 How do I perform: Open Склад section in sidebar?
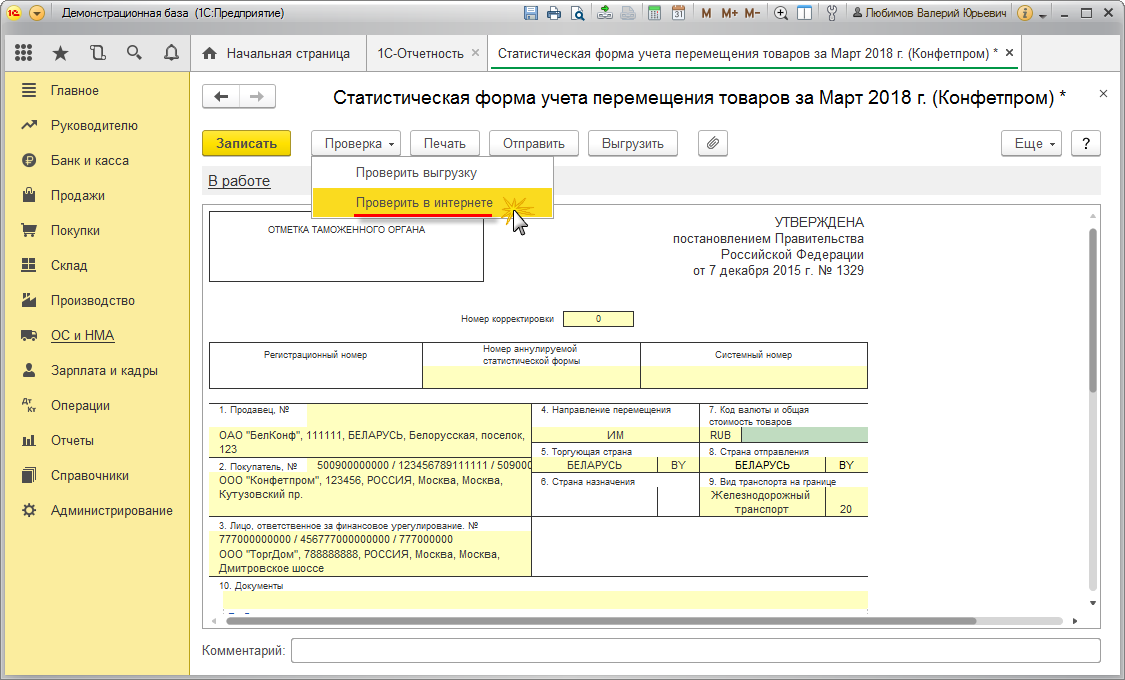tap(96, 265)
